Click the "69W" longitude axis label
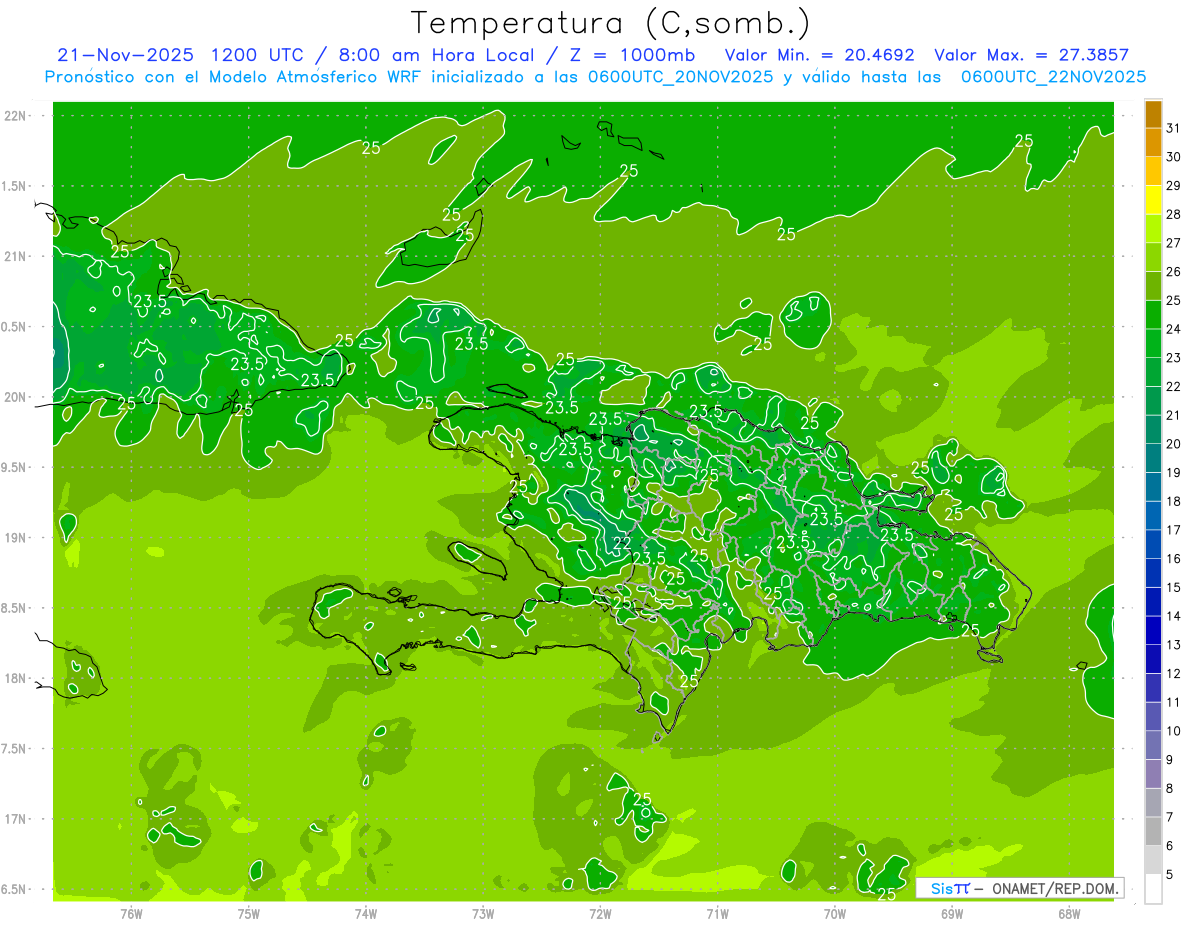Viewport: 1200px width, 927px height. click(x=952, y=913)
